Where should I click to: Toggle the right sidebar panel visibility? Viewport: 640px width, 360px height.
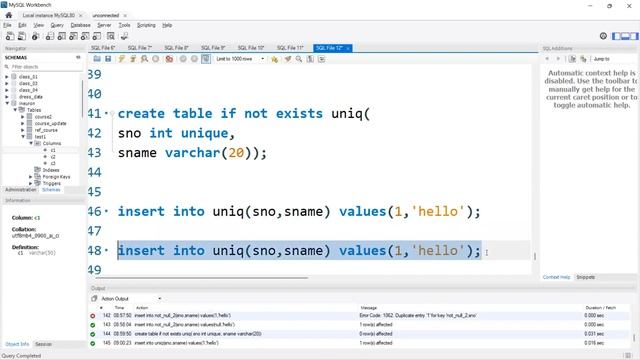click(x=634, y=36)
